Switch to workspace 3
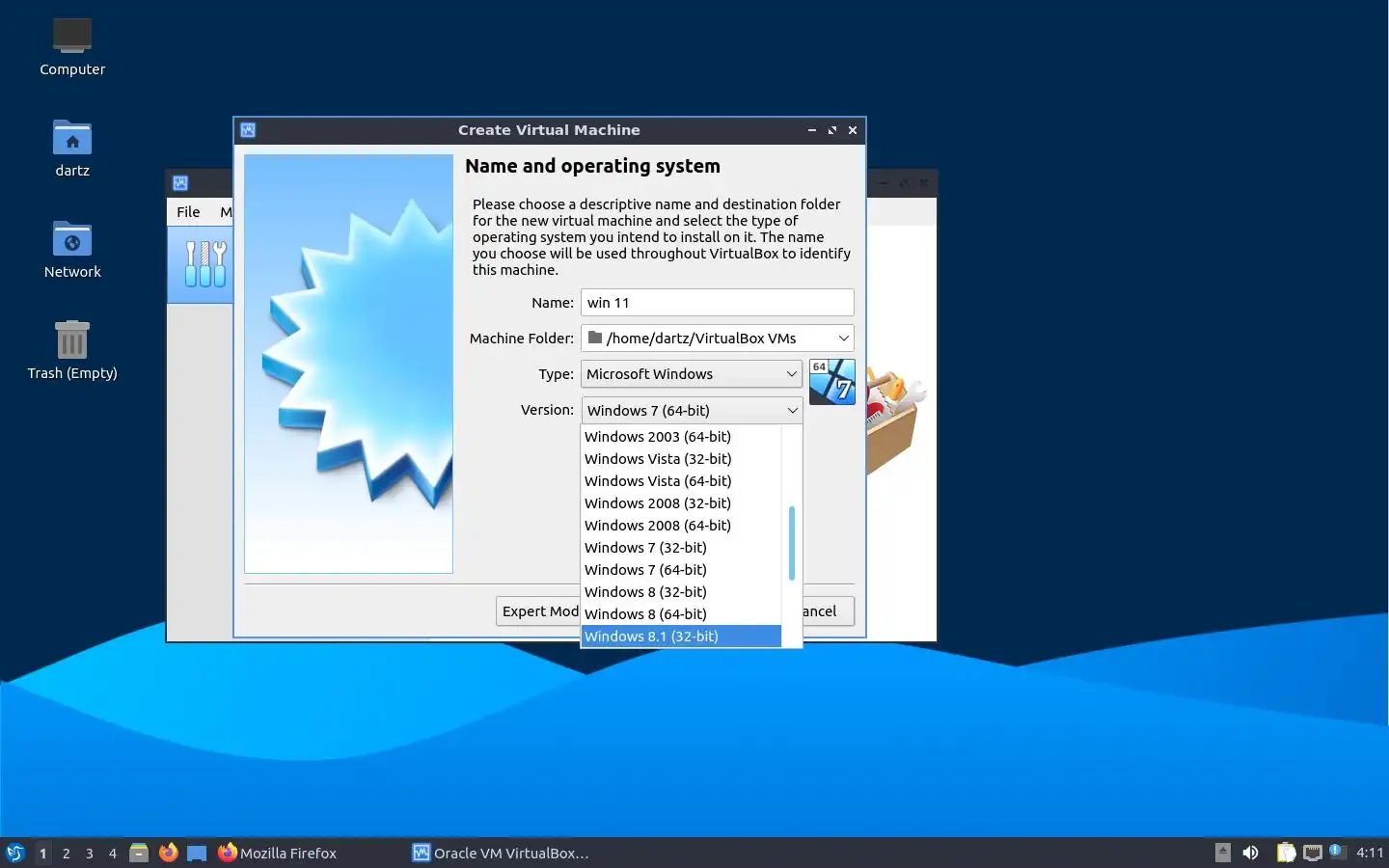The image size is (1389, 868). coord(90,854)
